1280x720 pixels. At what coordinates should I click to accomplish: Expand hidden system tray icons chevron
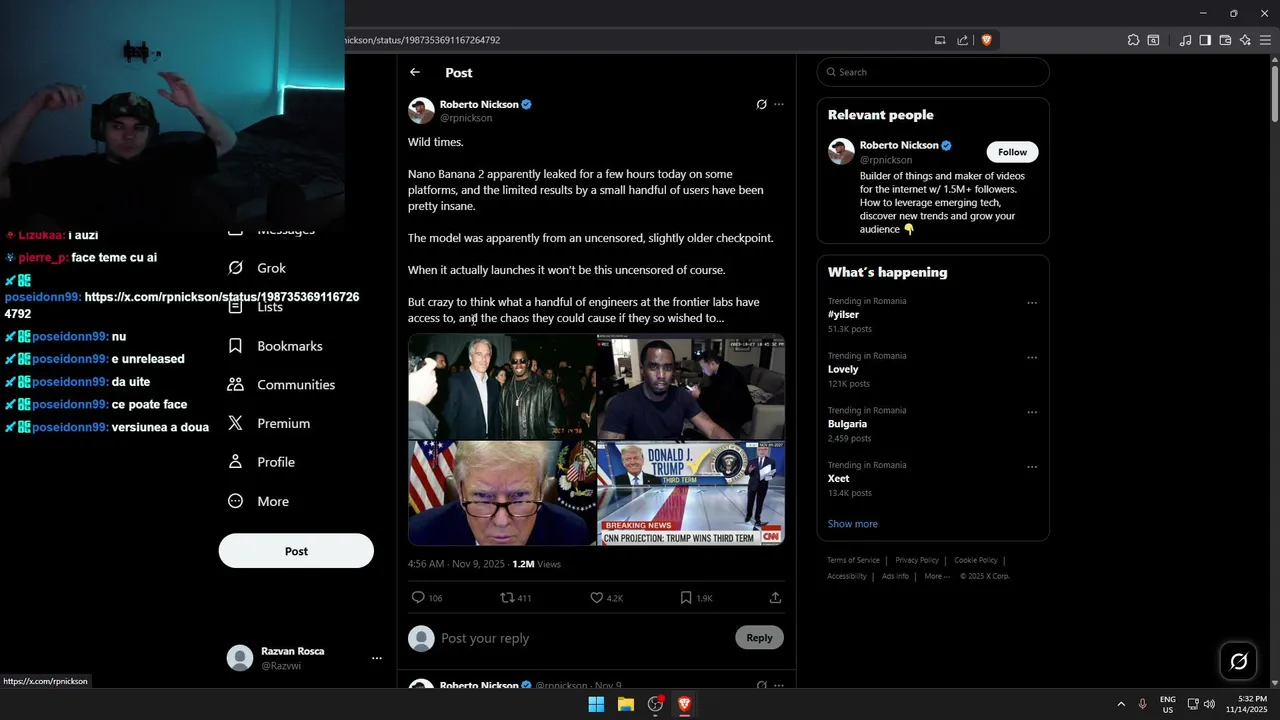coord(1121,704)
